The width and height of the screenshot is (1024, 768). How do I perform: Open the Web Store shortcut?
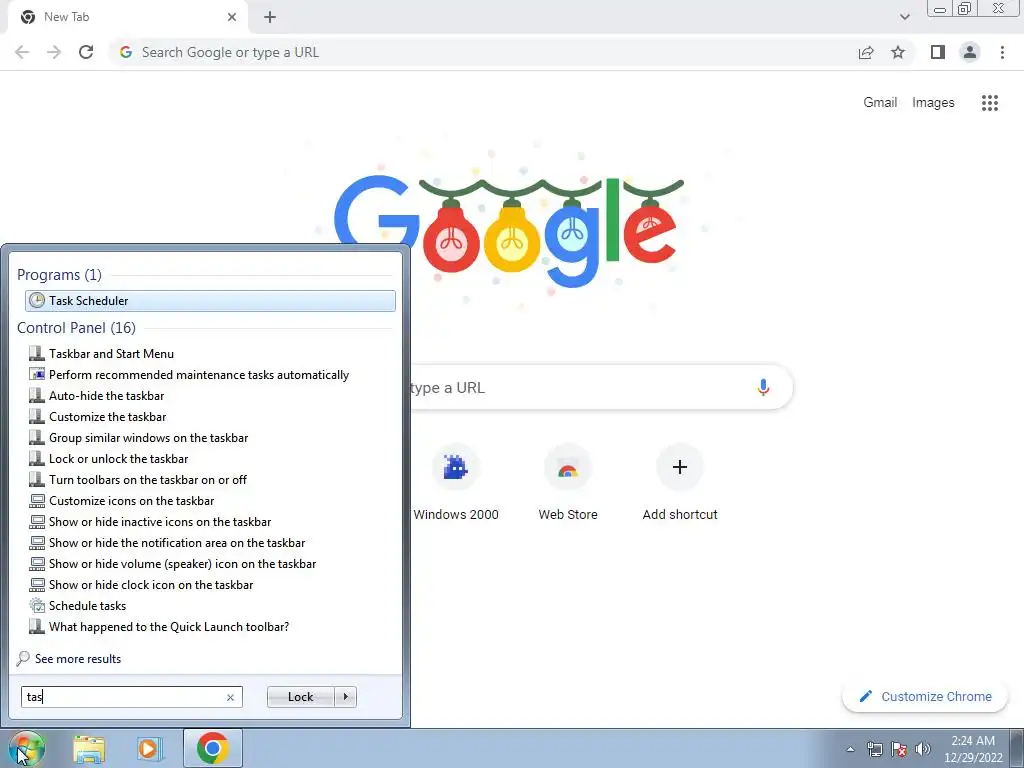(568, 482)
